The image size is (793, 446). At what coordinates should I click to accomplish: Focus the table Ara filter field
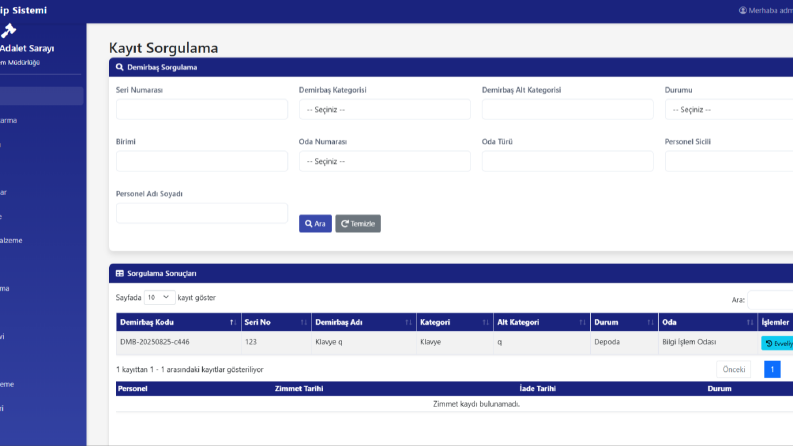[x=770, y=300]
